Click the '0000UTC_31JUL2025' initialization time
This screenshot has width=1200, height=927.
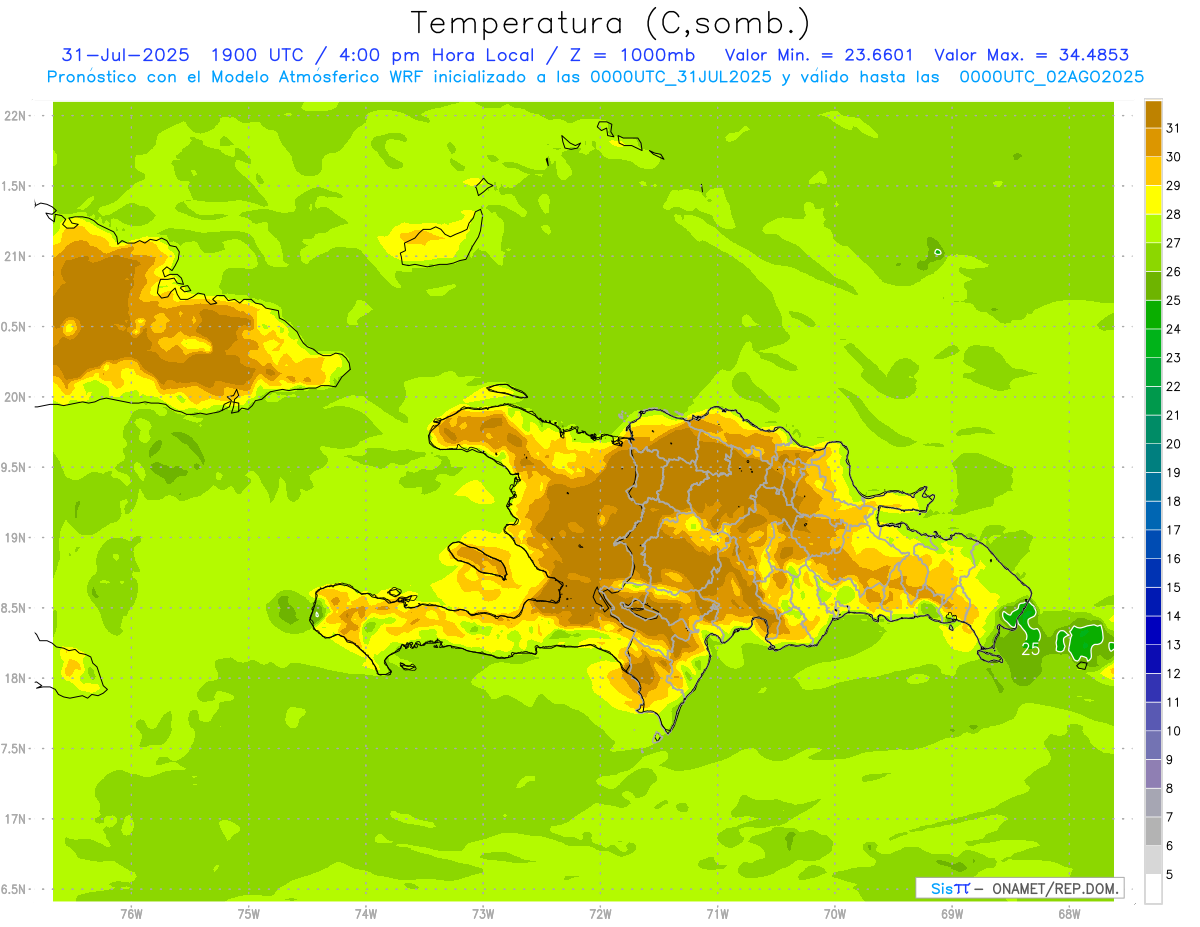681,77
